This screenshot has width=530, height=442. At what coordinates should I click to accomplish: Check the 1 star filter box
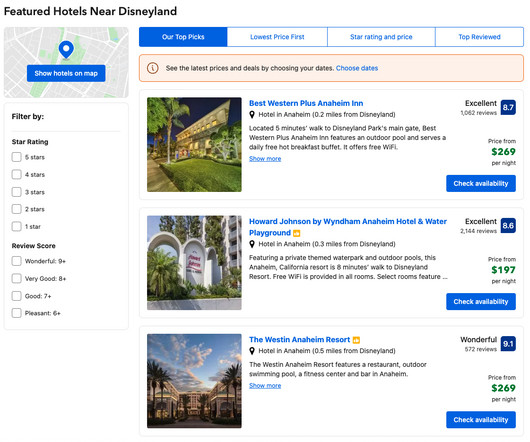click(17, 226)
